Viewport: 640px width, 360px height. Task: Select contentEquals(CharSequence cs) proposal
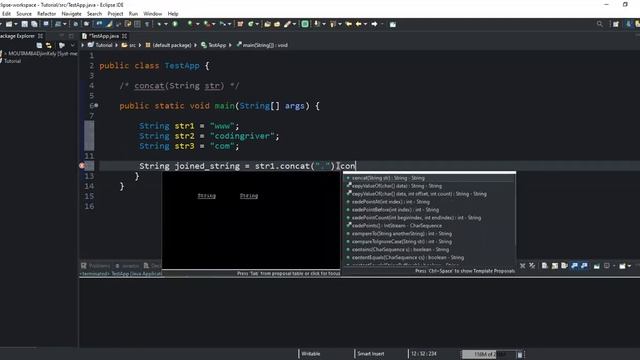coord(429,258)
